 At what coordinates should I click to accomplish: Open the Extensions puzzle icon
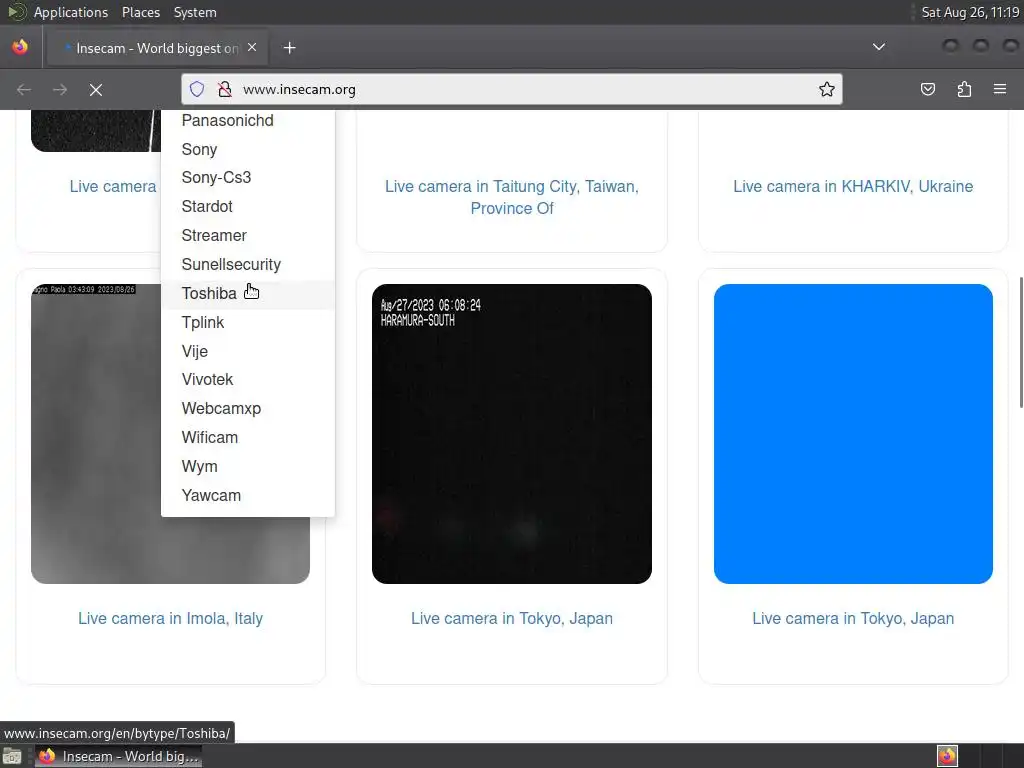click(964, 89)
